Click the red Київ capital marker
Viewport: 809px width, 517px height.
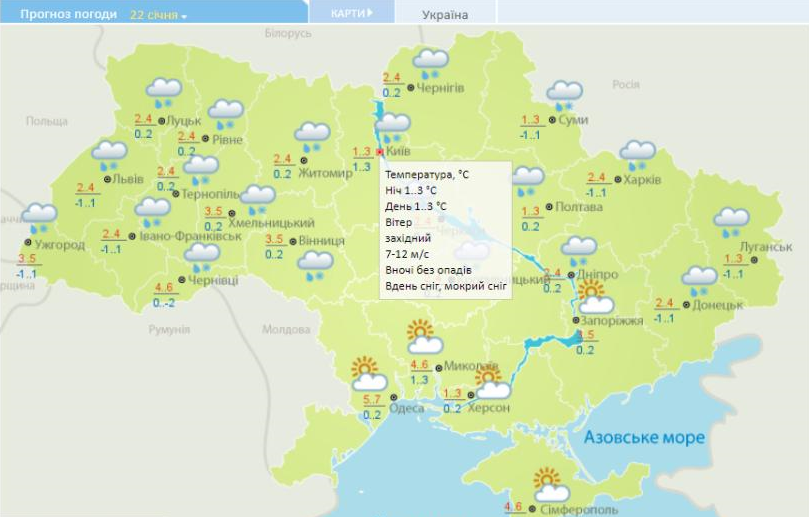pyautogui.click(x=379, y=152)
